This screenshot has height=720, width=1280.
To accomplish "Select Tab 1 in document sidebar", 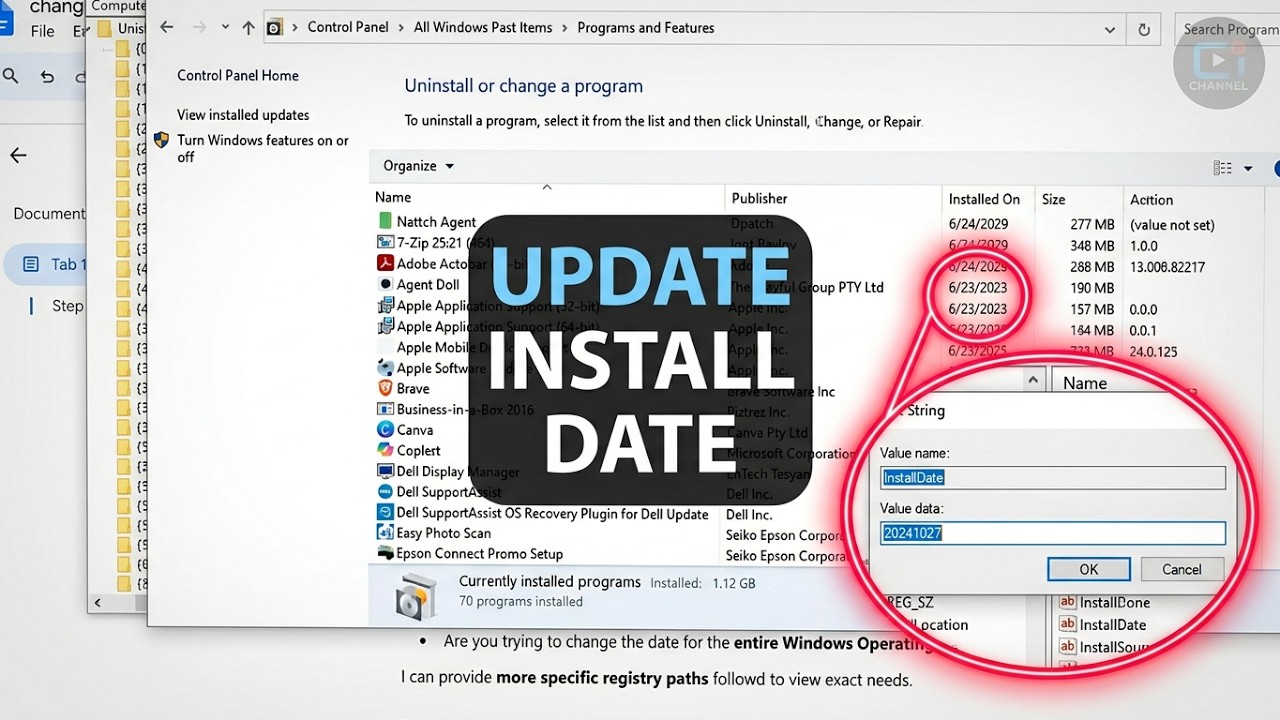I will pos(46,264).
